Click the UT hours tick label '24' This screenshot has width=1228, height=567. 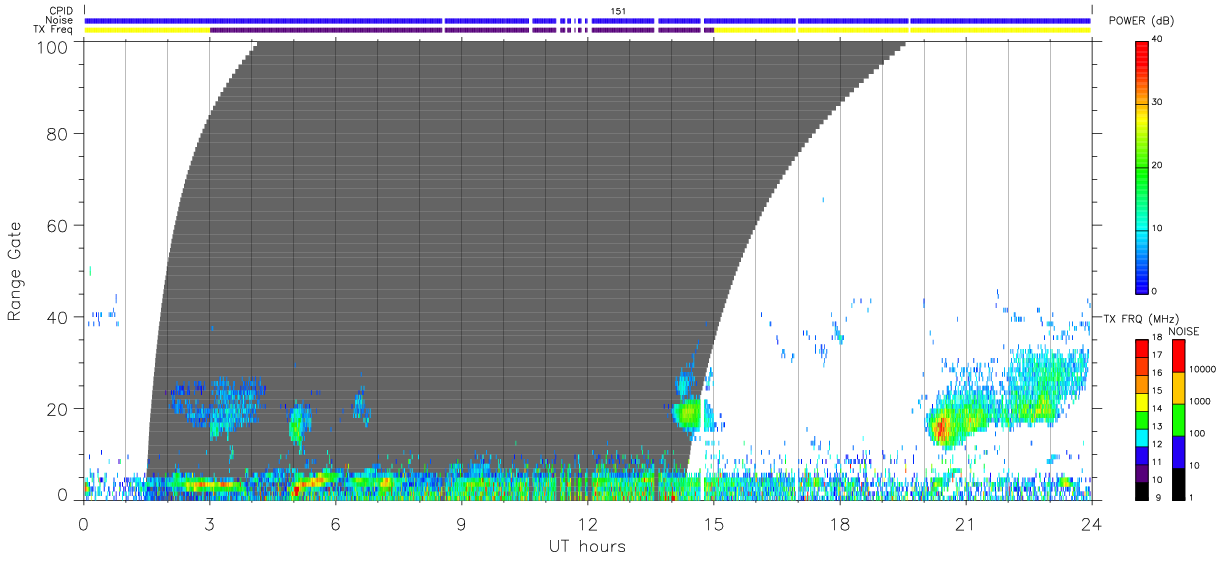click(1091, 524)
